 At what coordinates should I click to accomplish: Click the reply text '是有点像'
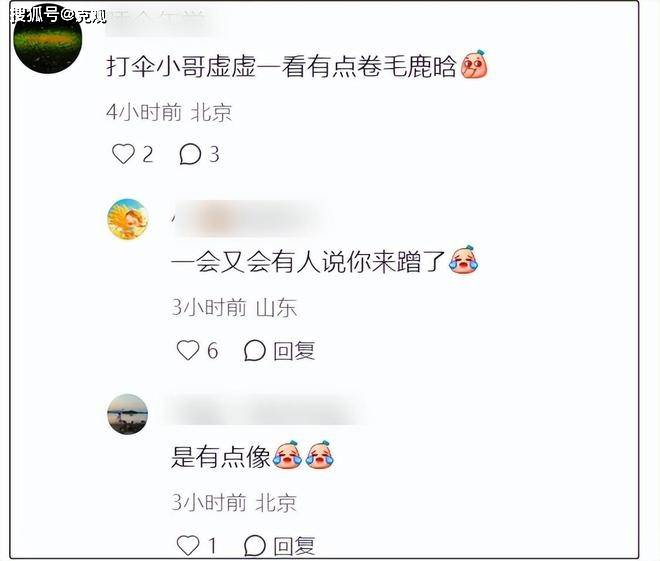point(221,456)
